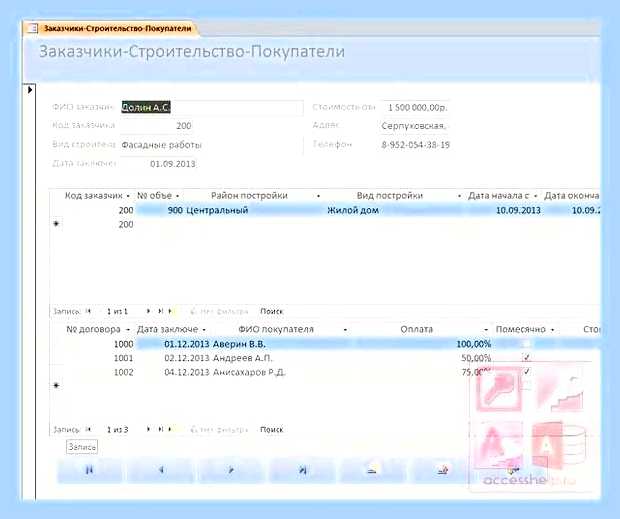The height and width of the screenshot is (519, 620).
Task: Toggle the Помесячно checkbox for contract 1002
Action: (x=526, y=372)
